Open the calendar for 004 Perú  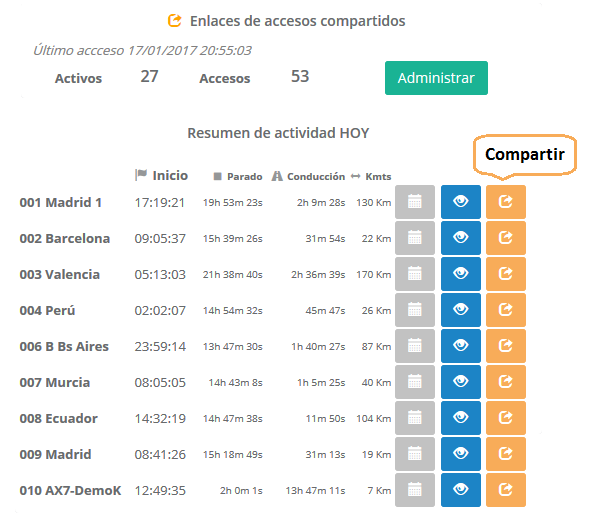pyautogui.click(x=415, y=310)
